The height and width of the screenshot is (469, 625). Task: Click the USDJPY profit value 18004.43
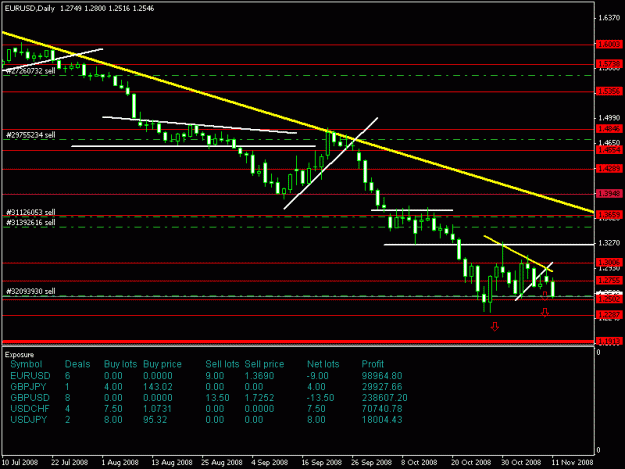point(382,420)
